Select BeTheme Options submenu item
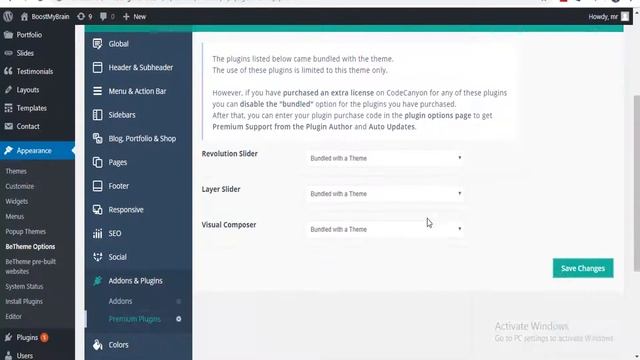Image resolution: width=640 pixels, height=360 pixels. click(x=30, y=247)
